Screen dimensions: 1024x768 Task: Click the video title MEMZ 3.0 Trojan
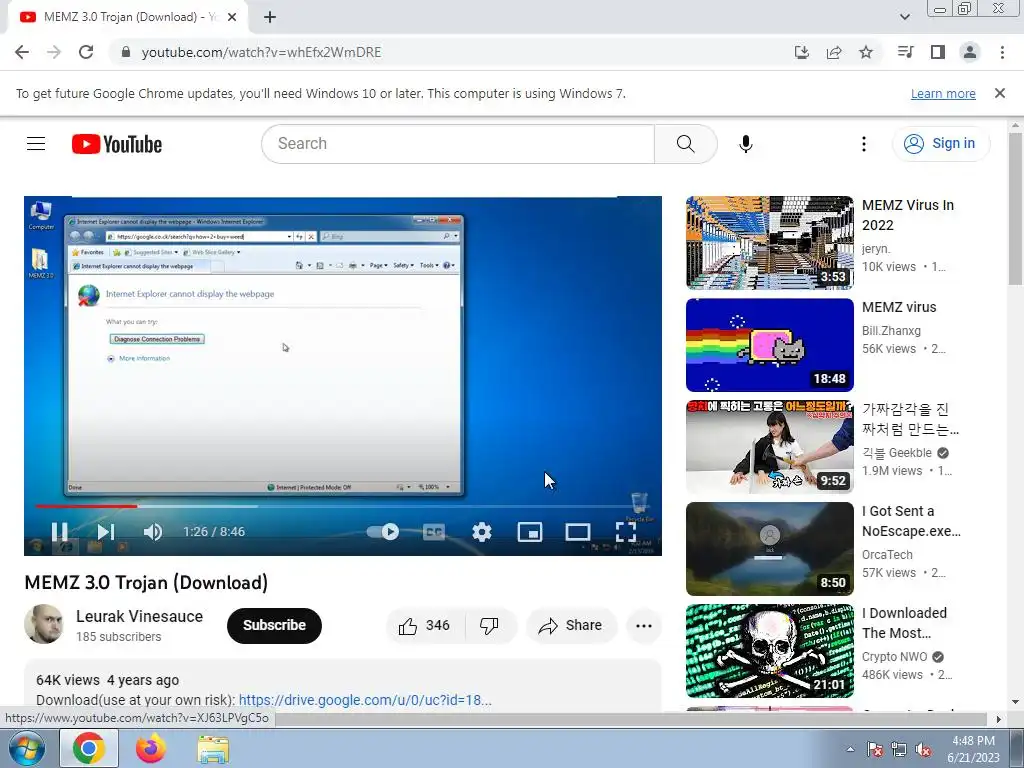(146, 583)
